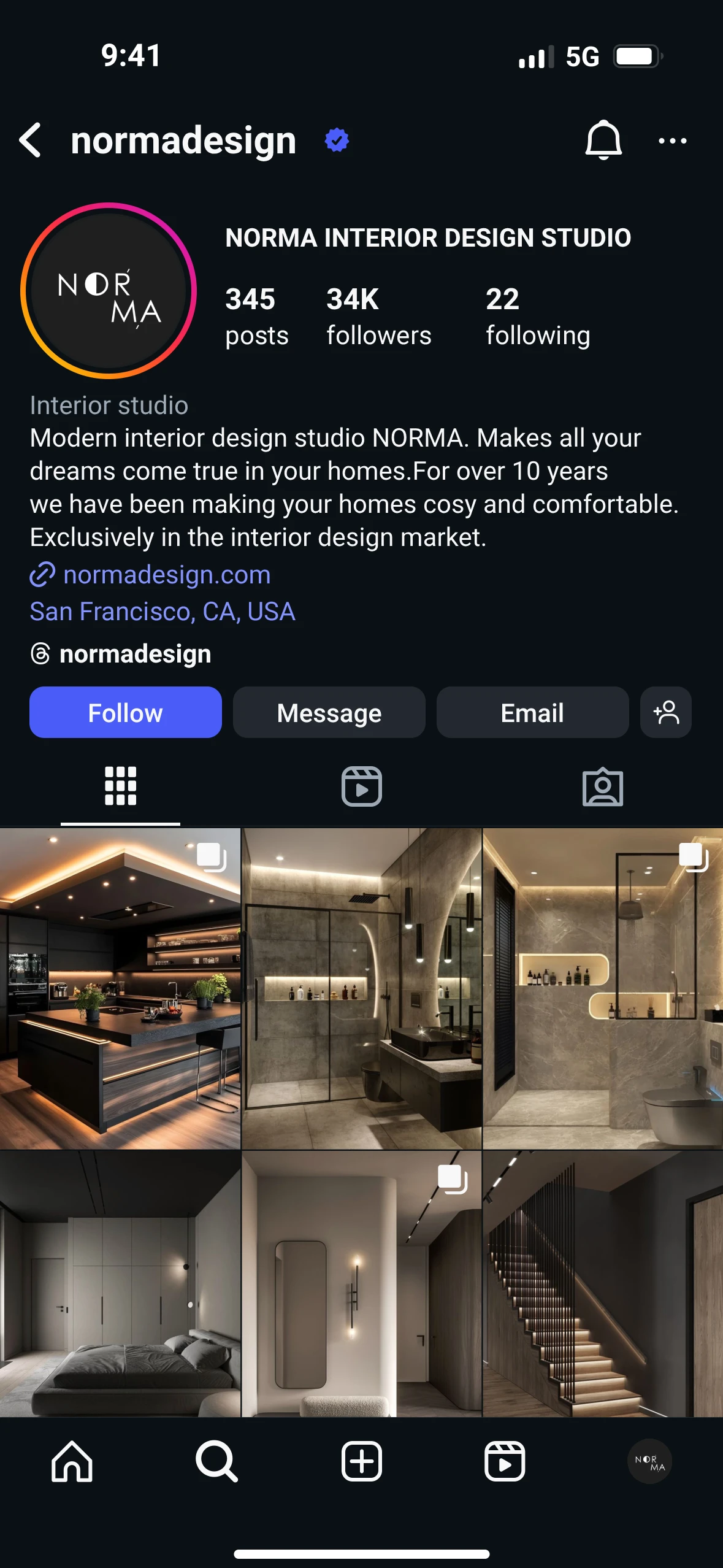The height and width of the screenshot is (1568, 723).
Task: Open the San Francisco, CA, USA location link
Action: (163, 612)
